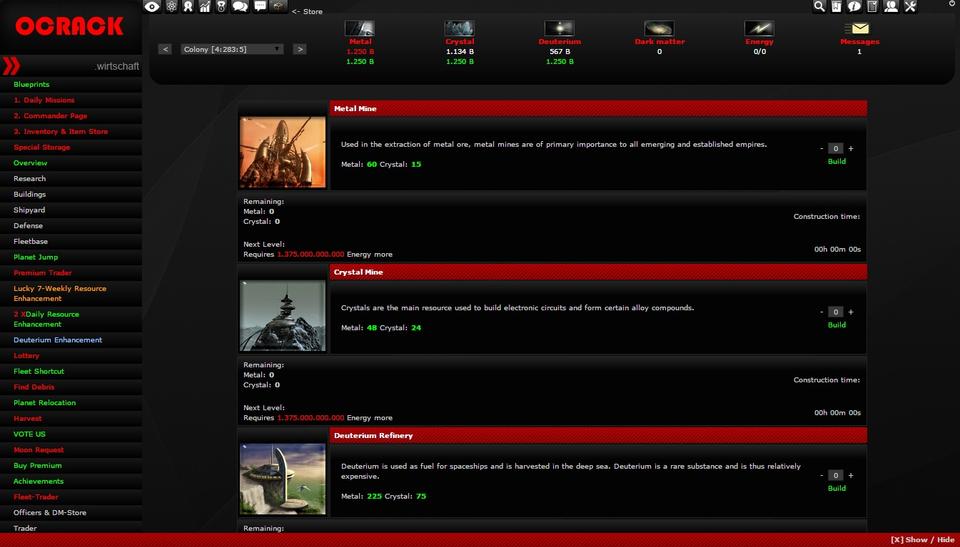
Task: Open the chat bubbles icon
Action: tap(240, 6)
